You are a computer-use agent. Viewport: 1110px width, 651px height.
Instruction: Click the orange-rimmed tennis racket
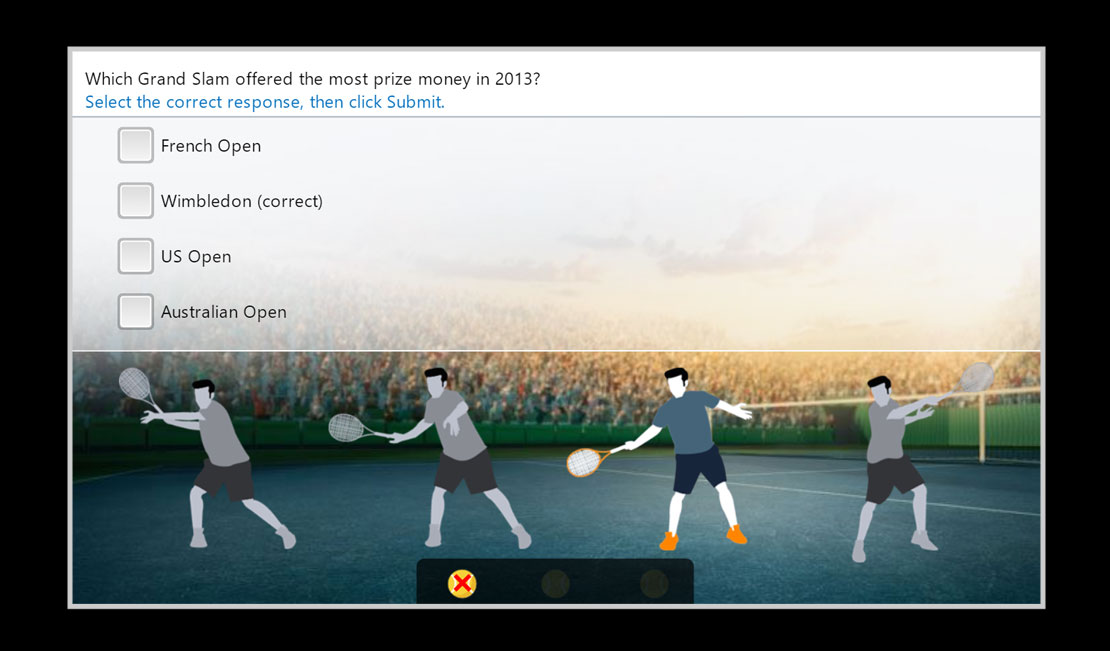point(588,462)
